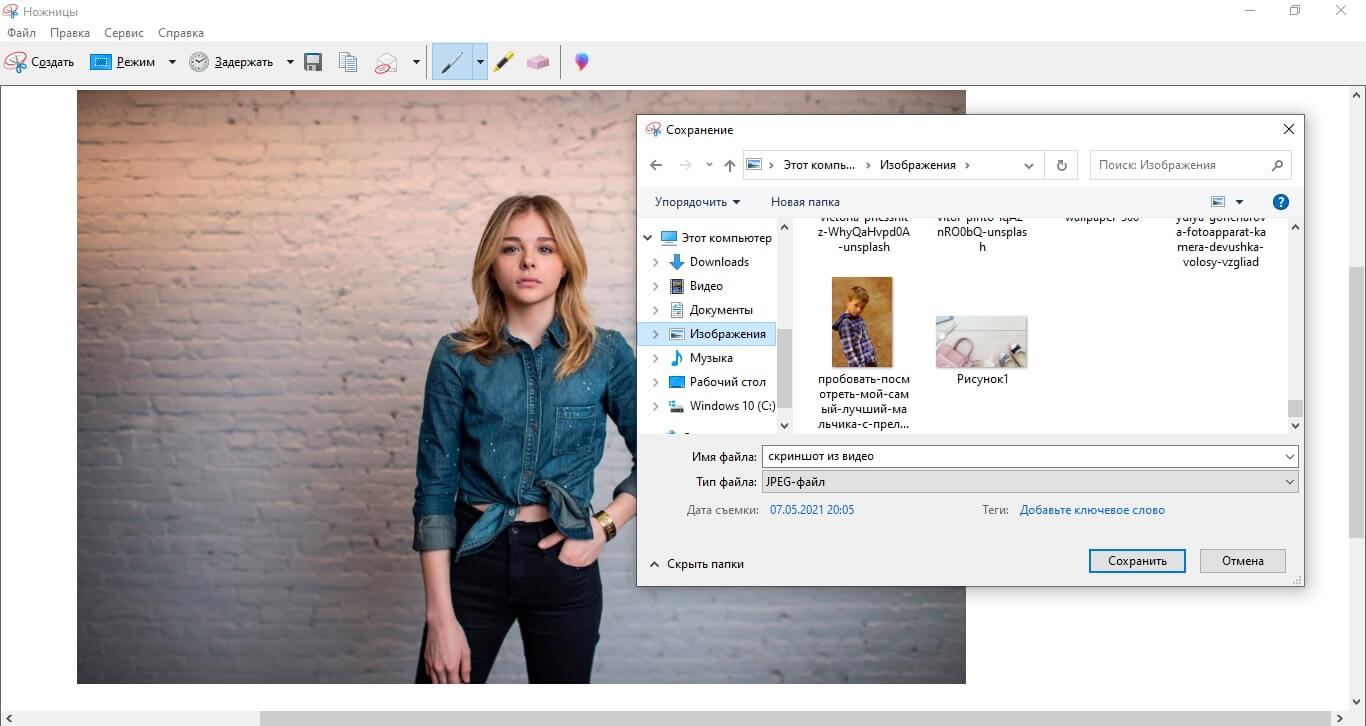Refresh the Изображения folder view
The image size is (1366, 726).
click(1061, 165)
